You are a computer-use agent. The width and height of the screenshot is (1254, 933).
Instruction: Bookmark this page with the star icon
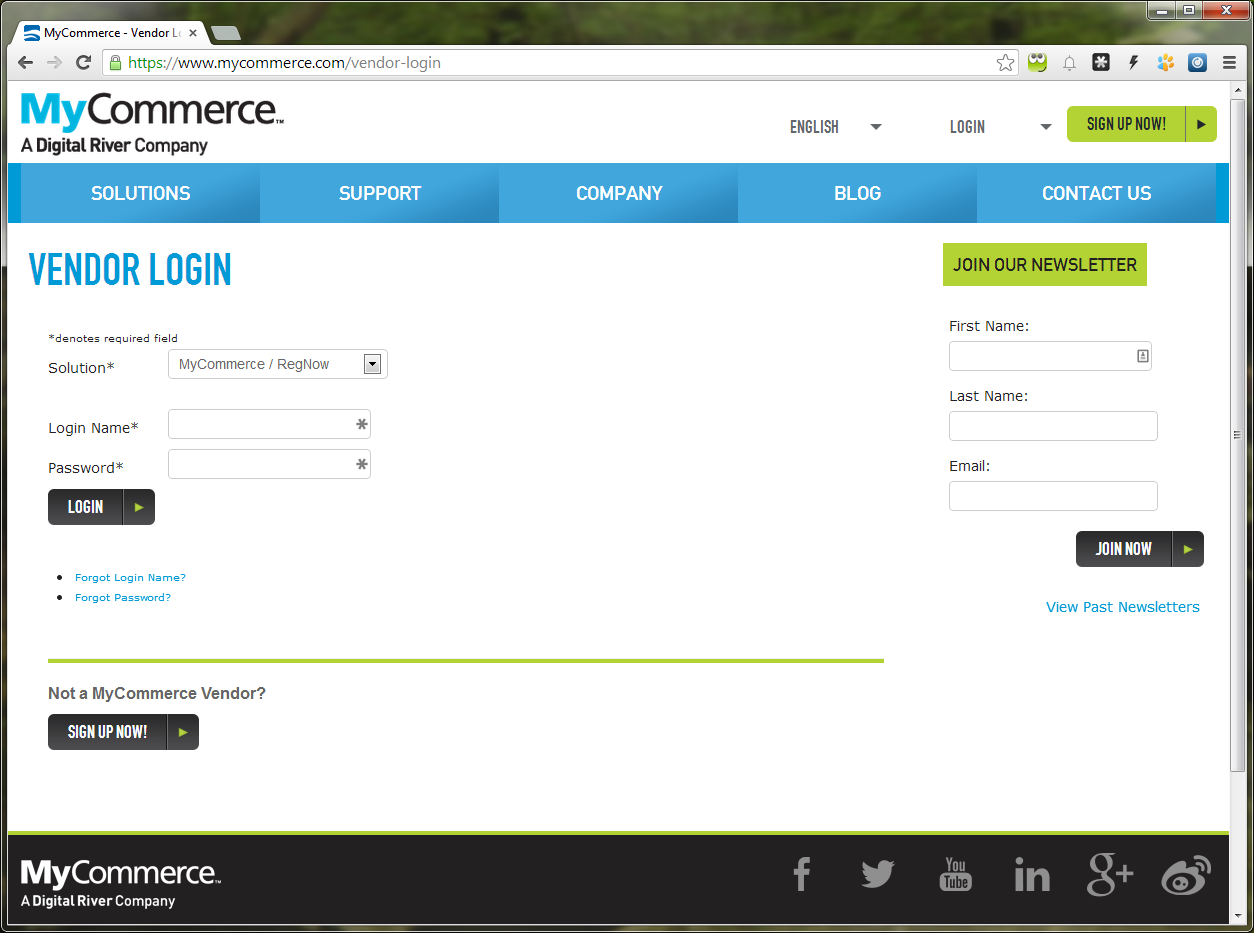(1005, 63)
